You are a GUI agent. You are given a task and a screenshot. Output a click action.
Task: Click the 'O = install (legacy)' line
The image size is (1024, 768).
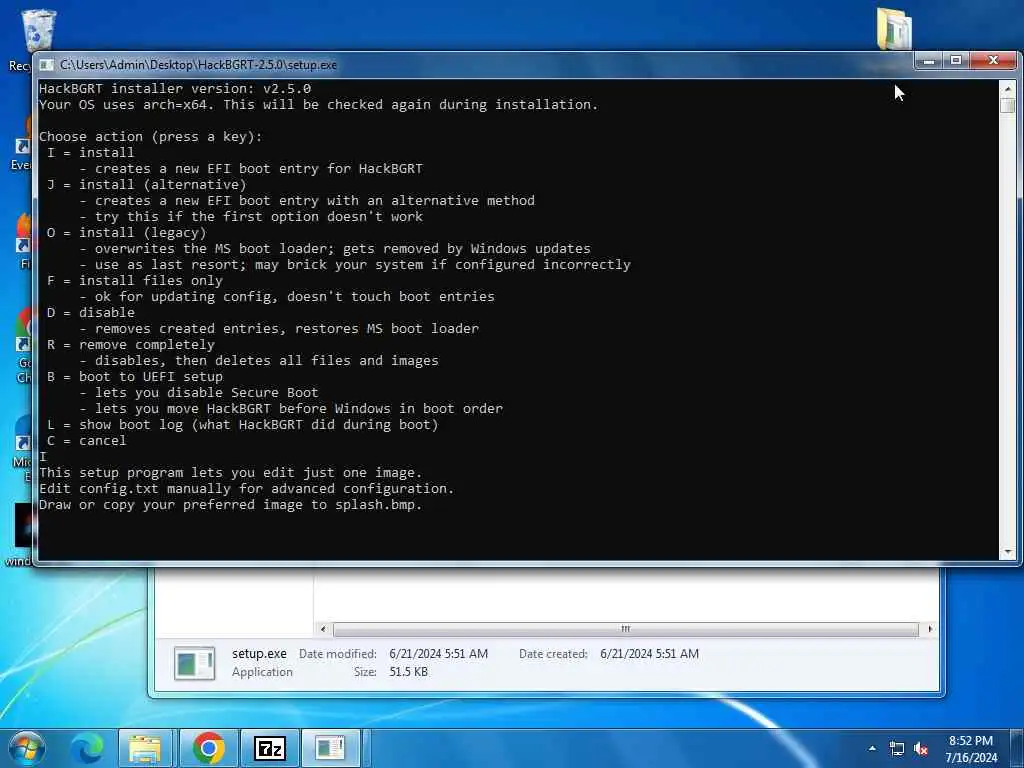pyautogui.click(x=126, y=232)
